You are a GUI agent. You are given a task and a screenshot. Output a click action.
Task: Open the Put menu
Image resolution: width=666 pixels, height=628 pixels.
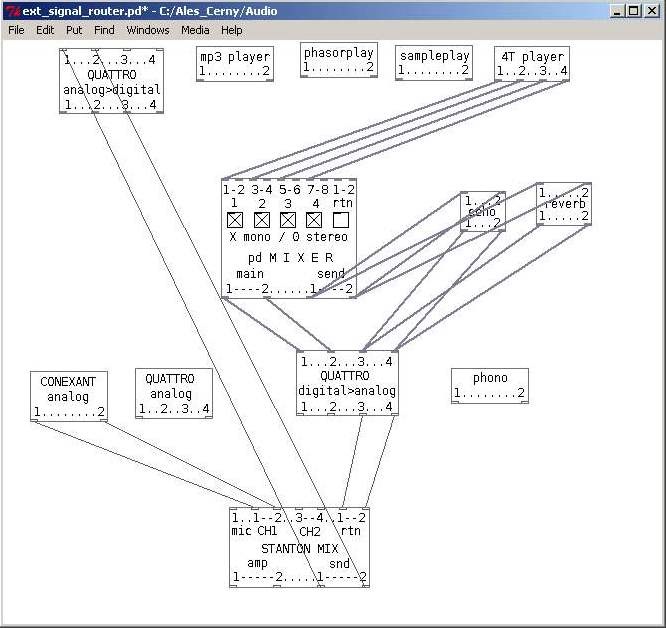(x=74, y=30)
